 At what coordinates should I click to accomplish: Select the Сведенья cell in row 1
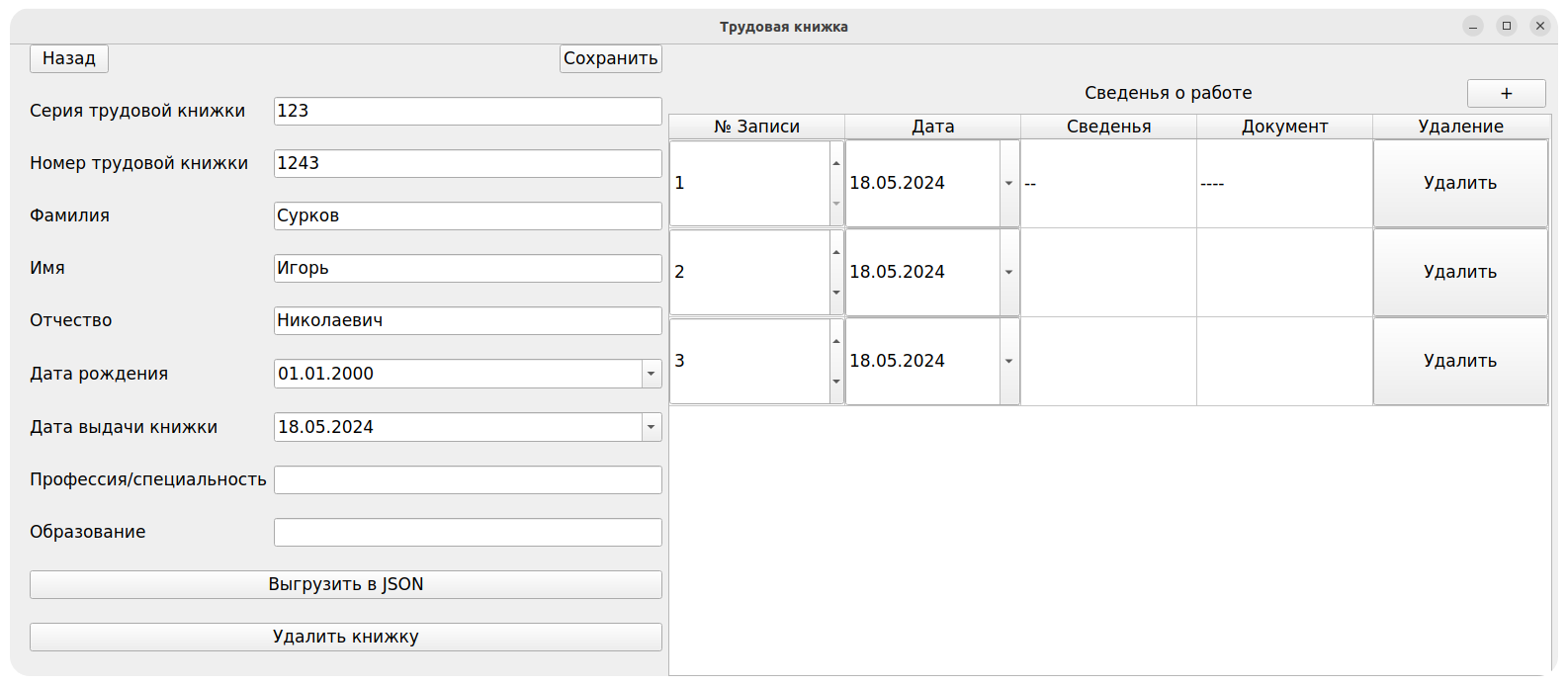click(1108, 183)
